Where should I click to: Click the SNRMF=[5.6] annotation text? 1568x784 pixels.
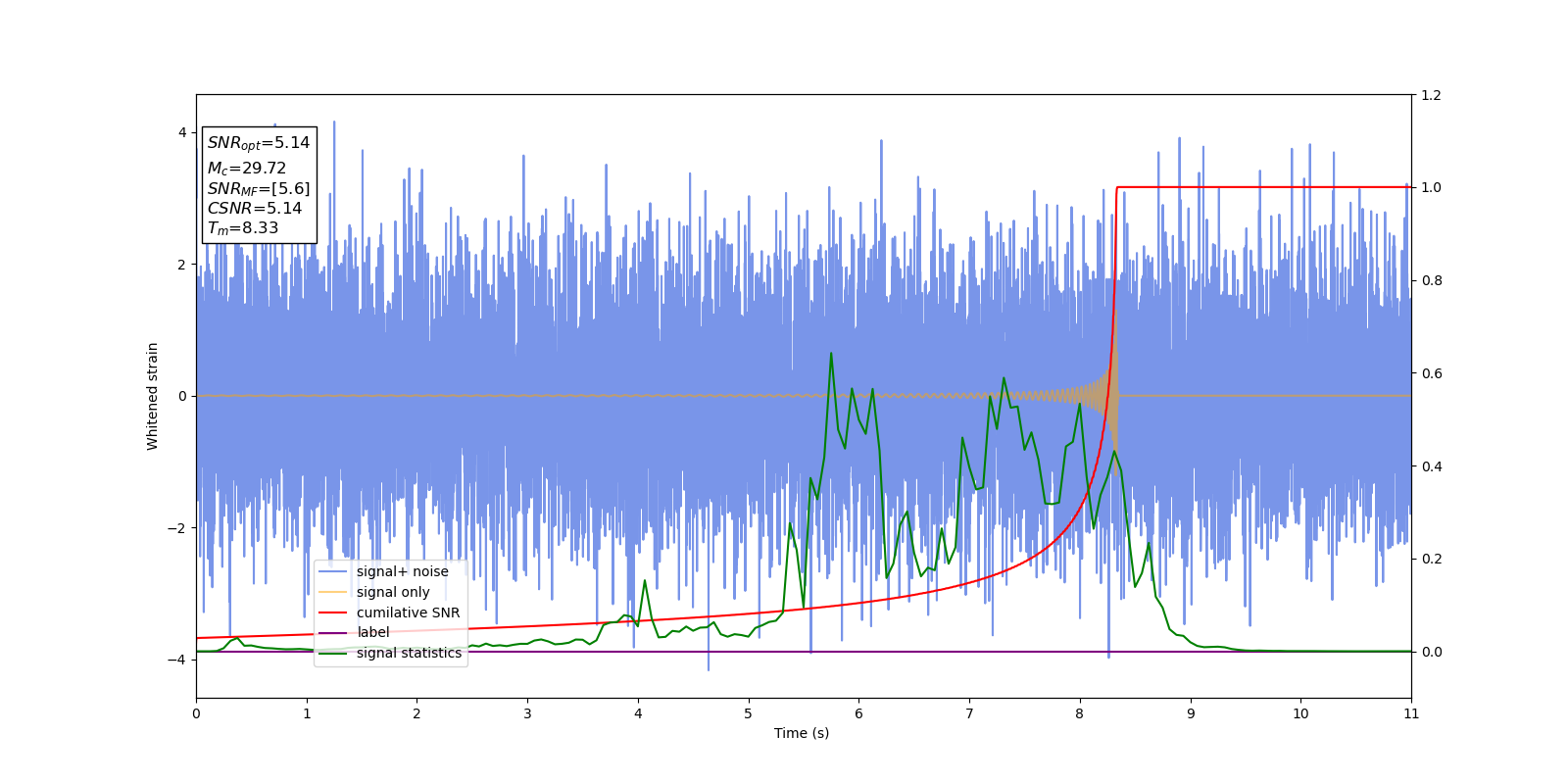(x=259, y=189)
